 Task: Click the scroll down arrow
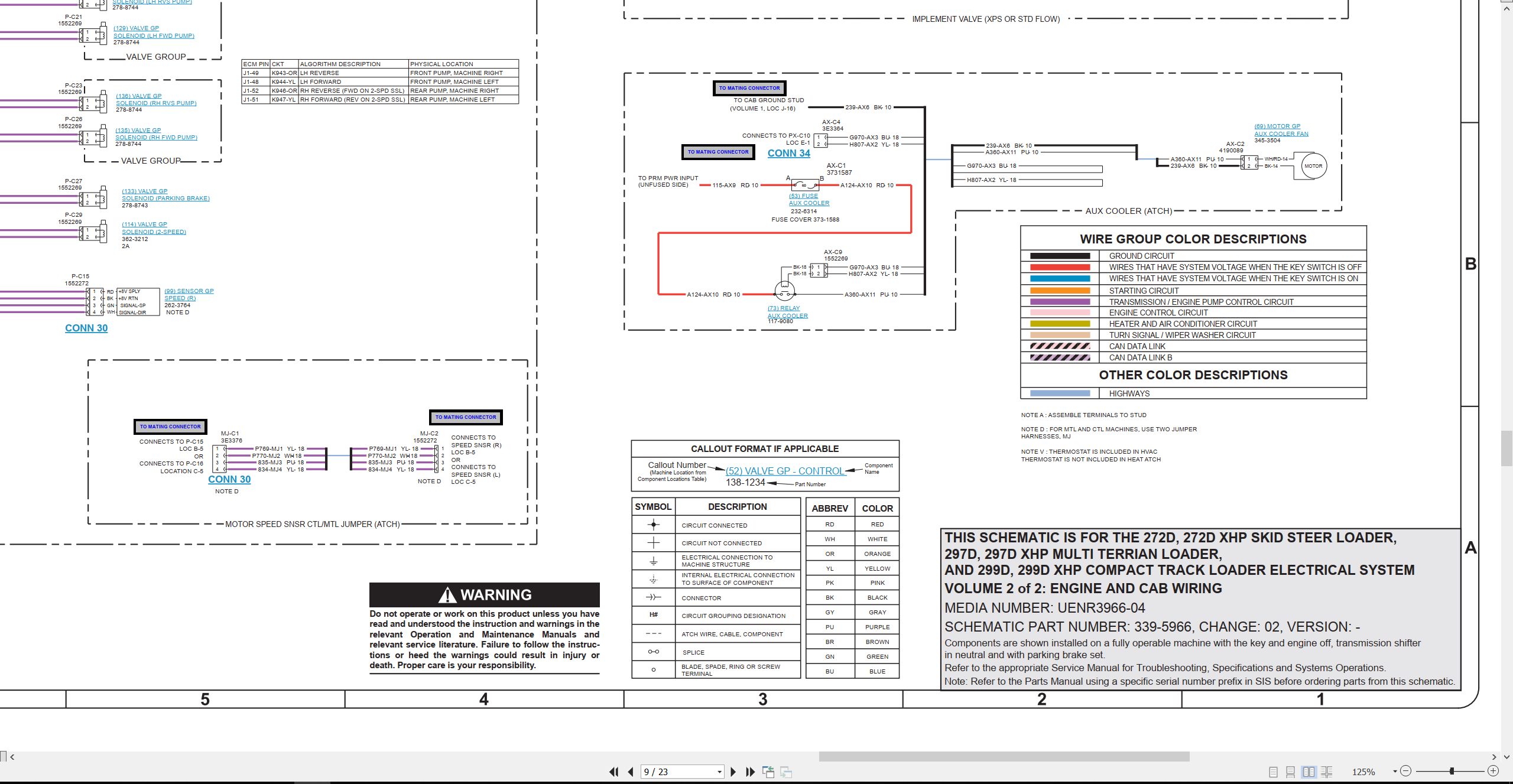click(1507, 757)
